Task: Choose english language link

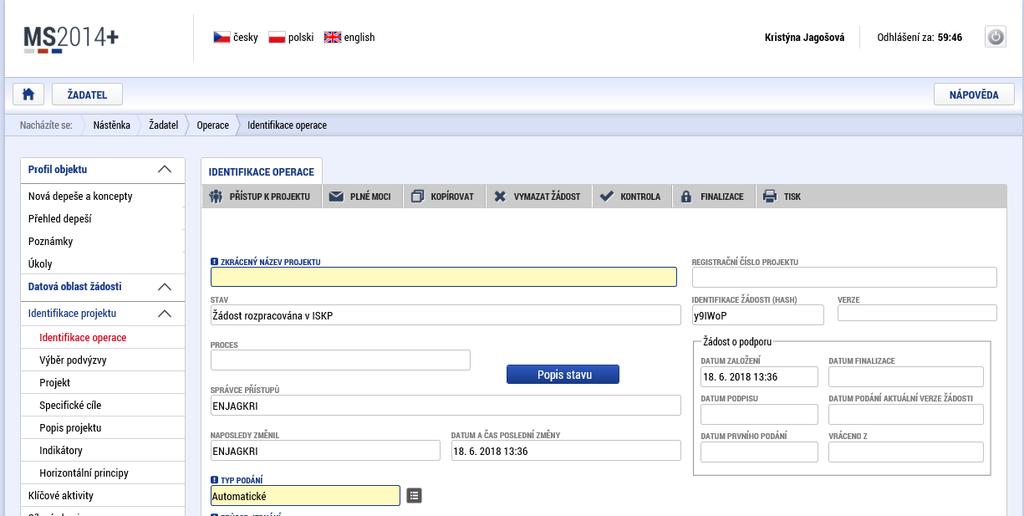Action: pos(360,37)
